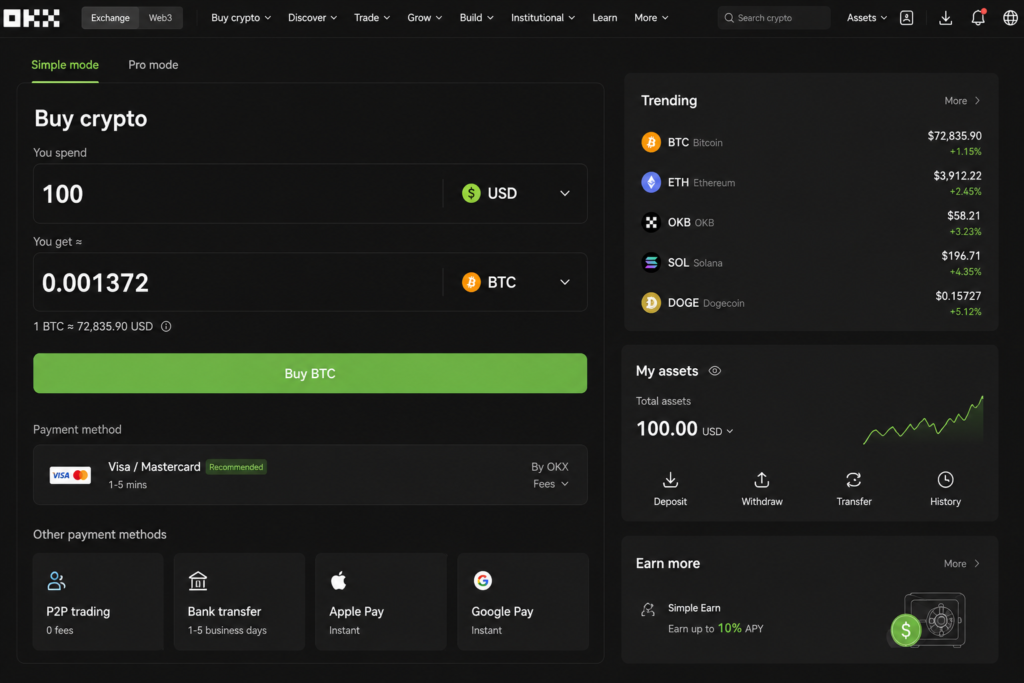Select the Bank transfer payment card

(239, 601)
